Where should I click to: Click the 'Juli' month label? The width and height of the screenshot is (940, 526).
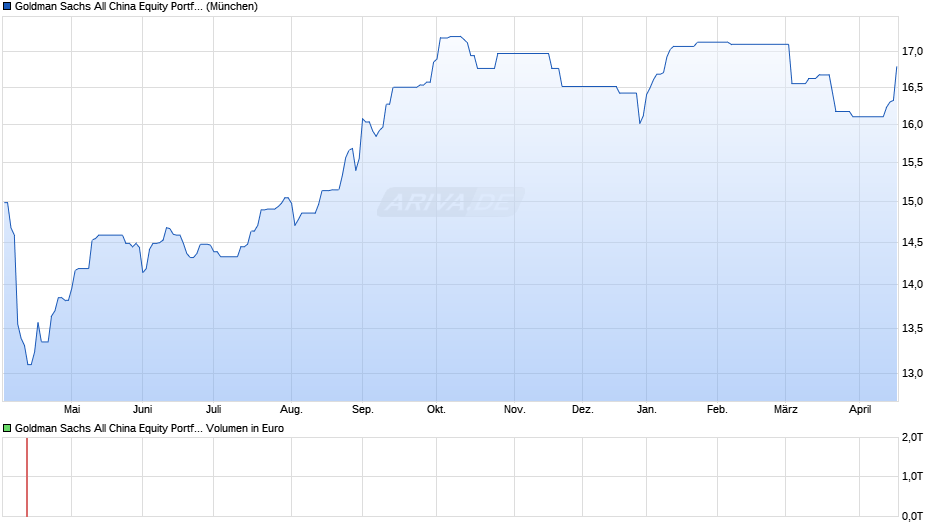[x=213, y=409]
